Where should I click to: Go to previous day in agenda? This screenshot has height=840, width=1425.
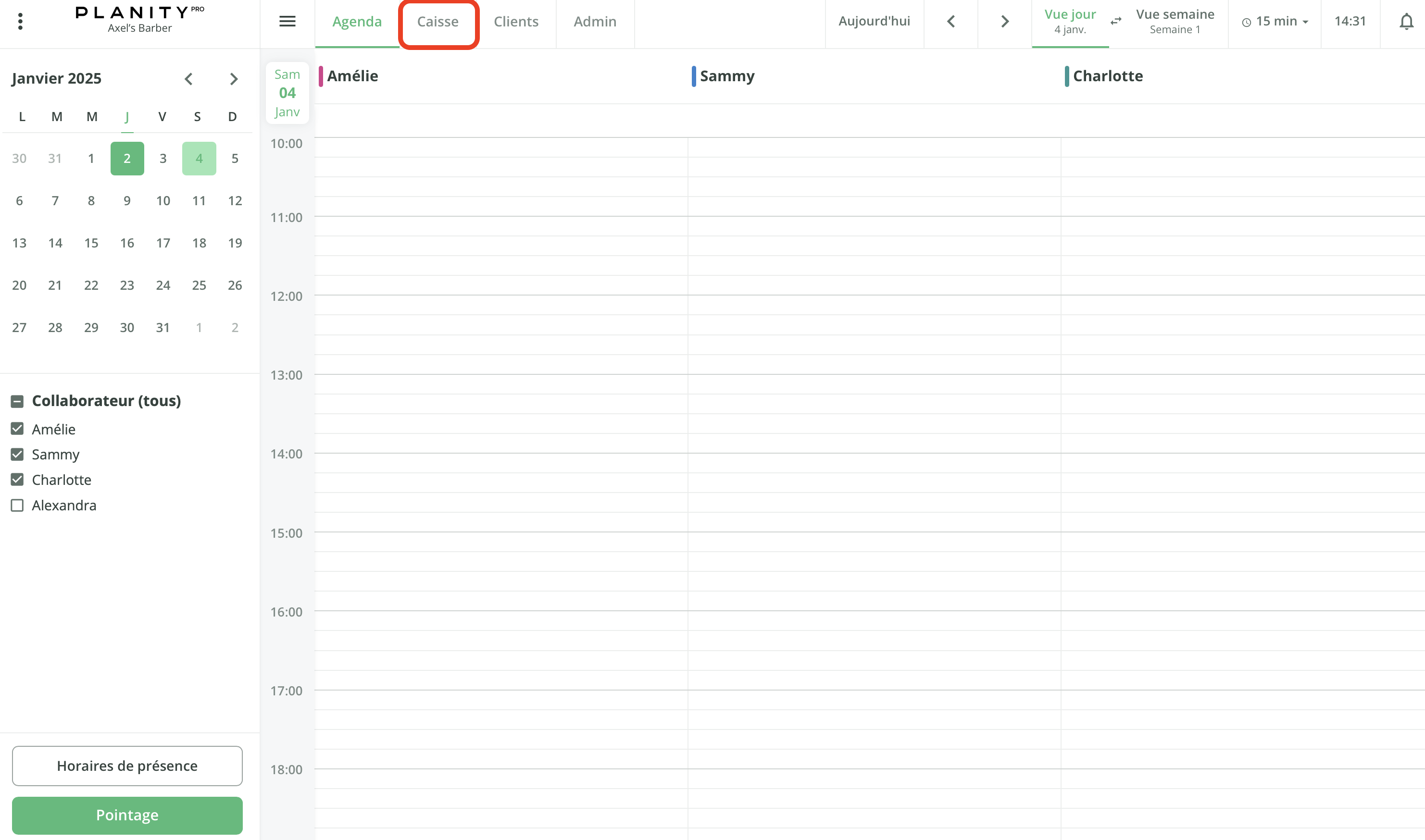pyautogui.click(x=951, y=22)
